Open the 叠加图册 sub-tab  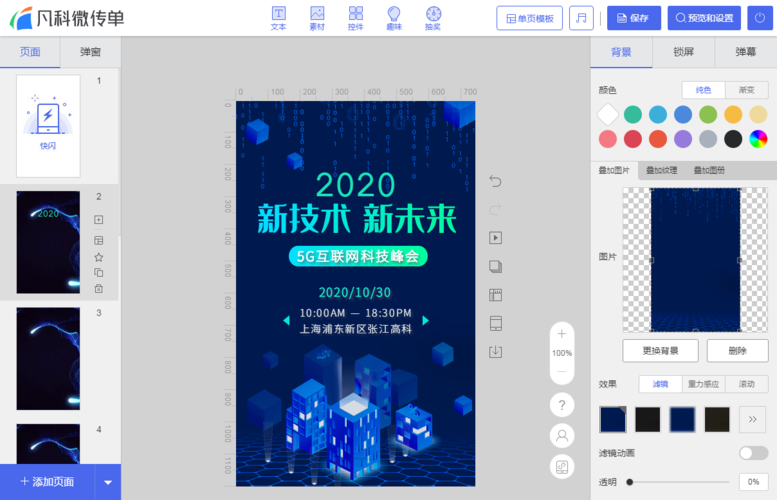709,170
